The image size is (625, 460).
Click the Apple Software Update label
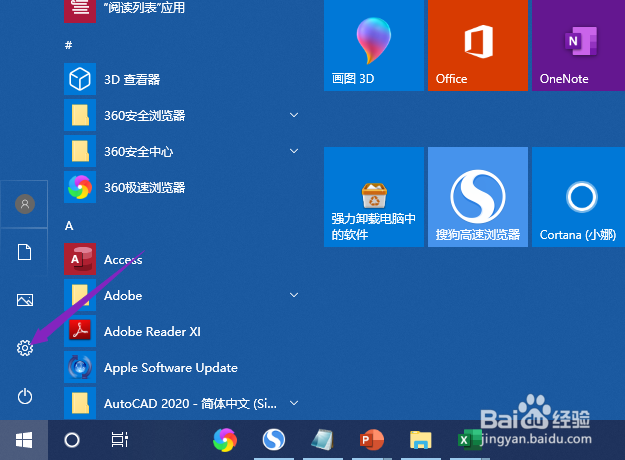tap(171, 368)
